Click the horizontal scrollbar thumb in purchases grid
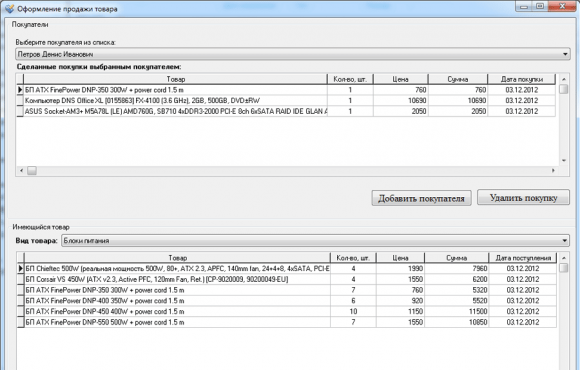The width and height of the screenshot is (580, 370). click(x=32, y=170)
